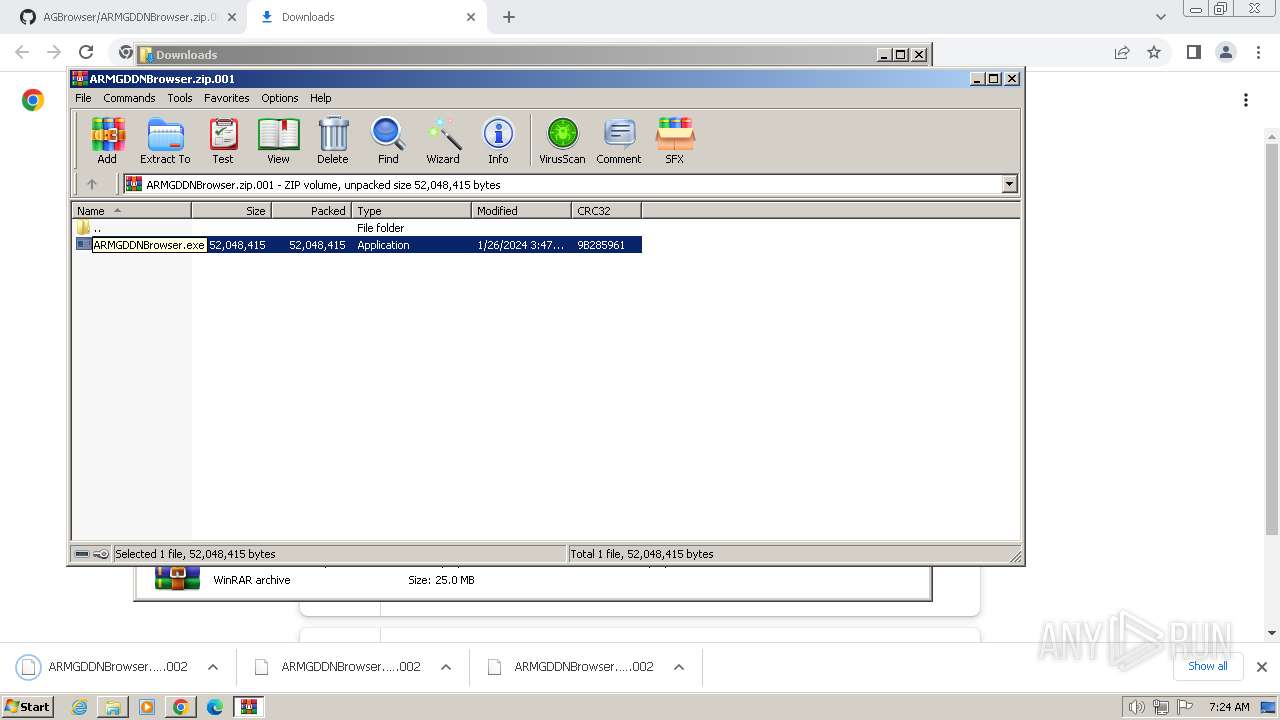
Task: Click the Add toolbar icon in WinRAR
Action: click(x=107, y=140)
